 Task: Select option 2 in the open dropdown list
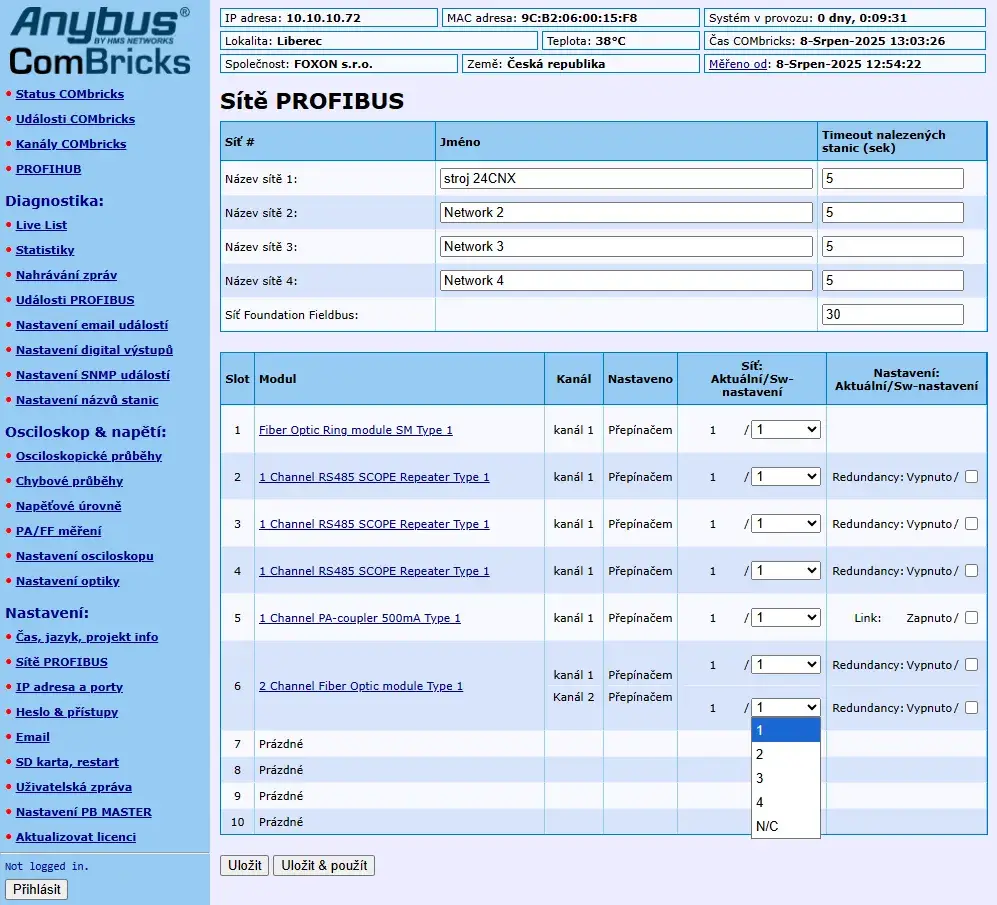pos(785,754)
